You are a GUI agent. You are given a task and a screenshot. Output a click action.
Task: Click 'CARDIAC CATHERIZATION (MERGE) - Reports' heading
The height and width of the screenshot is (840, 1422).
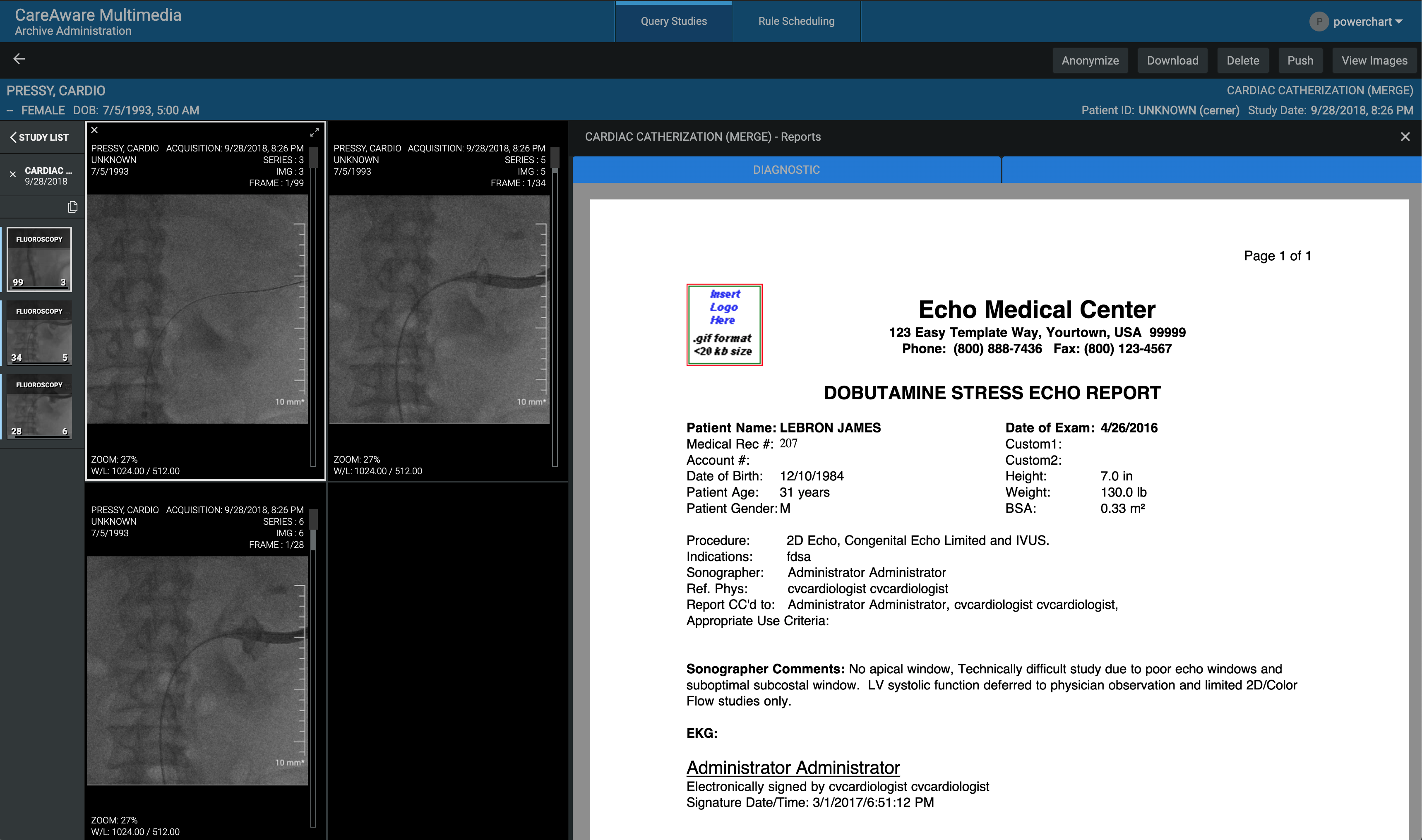702,137
